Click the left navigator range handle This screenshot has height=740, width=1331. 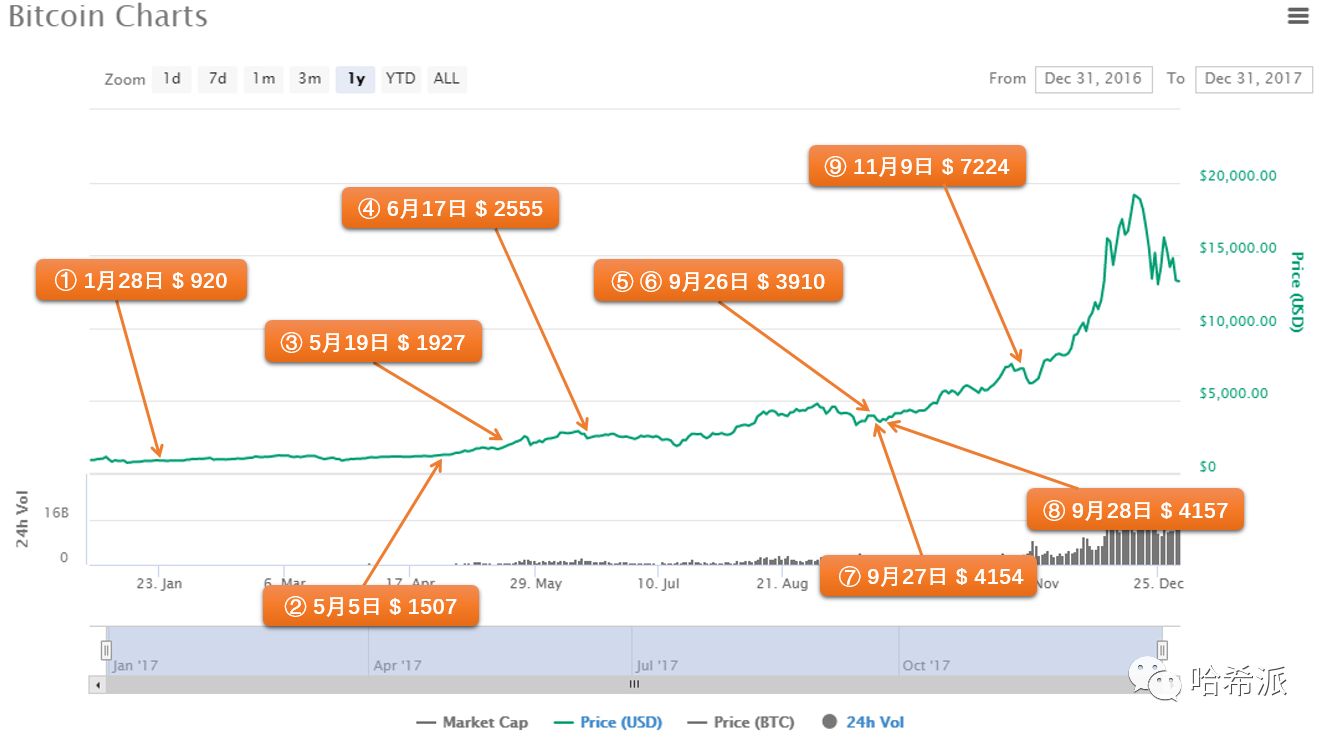click(106, 651)
